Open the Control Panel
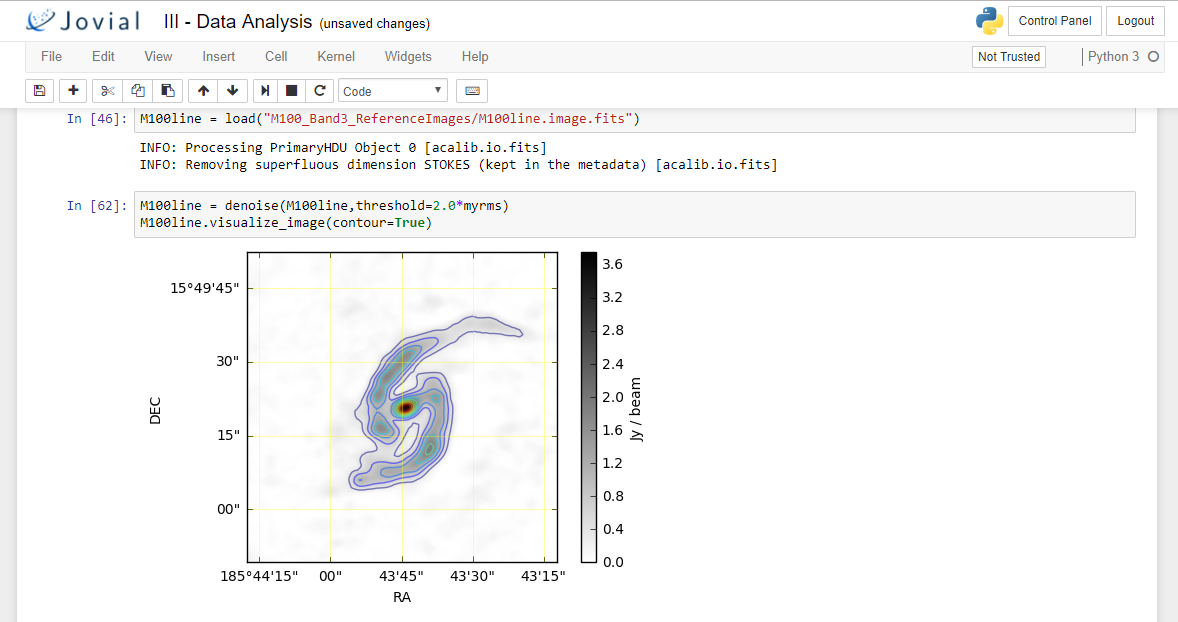Viewport: 1178px width, 622px height. (1055, 21)
